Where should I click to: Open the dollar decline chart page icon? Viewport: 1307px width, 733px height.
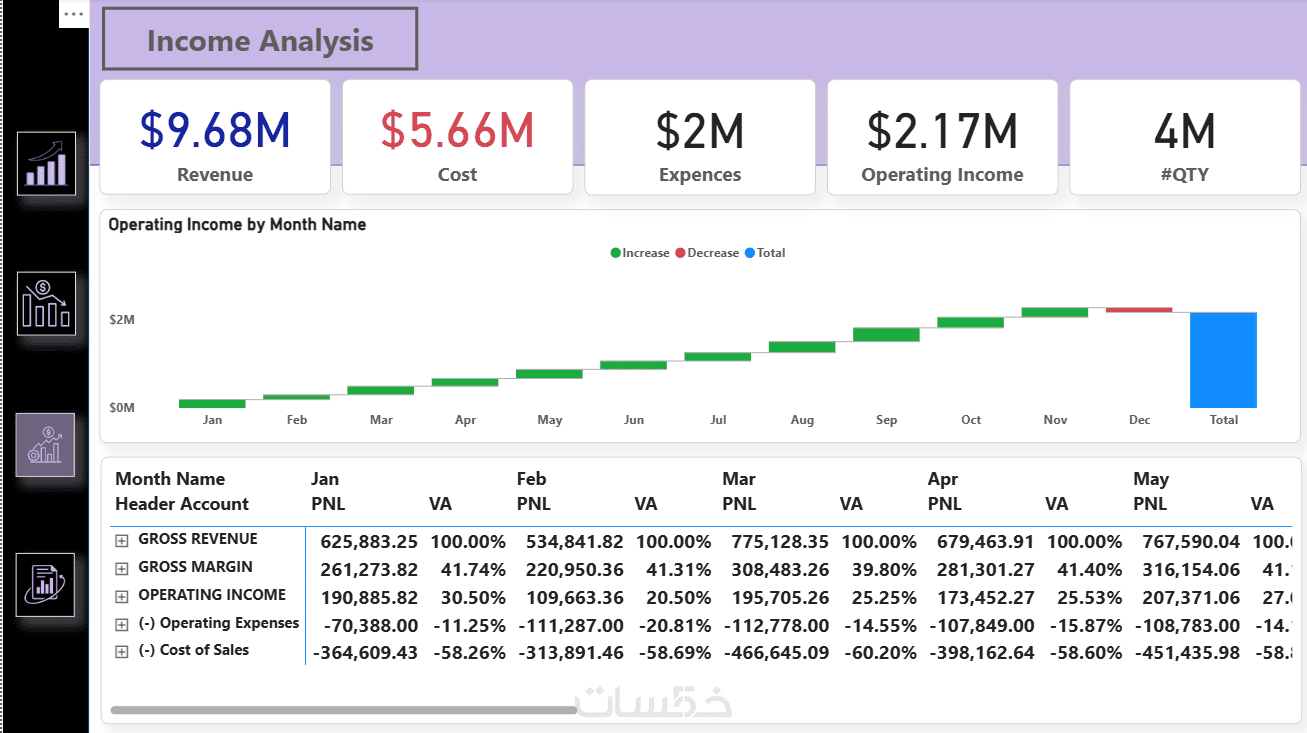[46, 303]
